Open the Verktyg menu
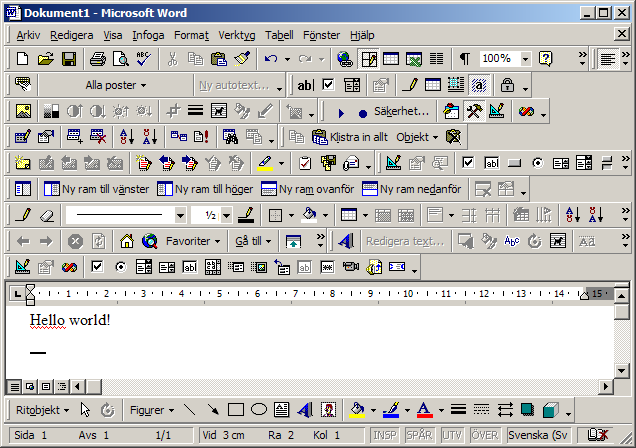Image resolution: width=636 pixels, height=448 pixels. [x=237, y=35]
